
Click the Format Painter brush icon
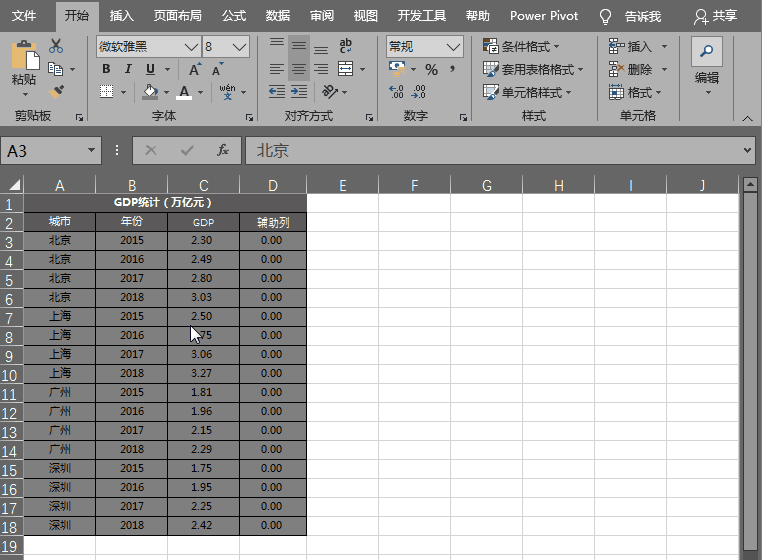56,91
